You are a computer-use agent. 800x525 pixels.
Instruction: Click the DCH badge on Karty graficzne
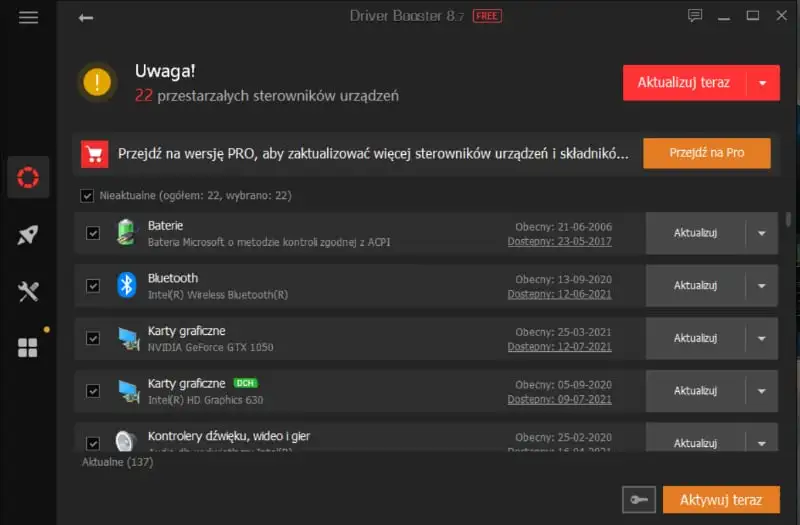pyautogui.click(x=245, y=383)
